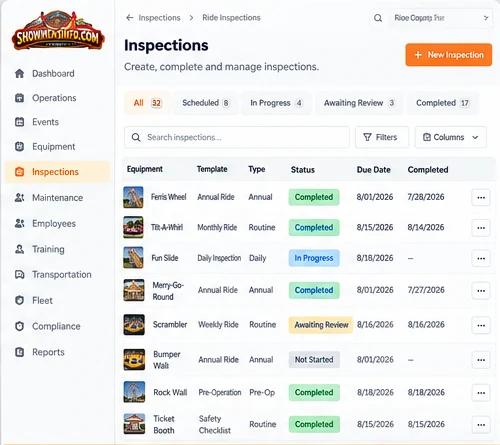
Task: Switch to the In Progress tab
Action: 276,103
